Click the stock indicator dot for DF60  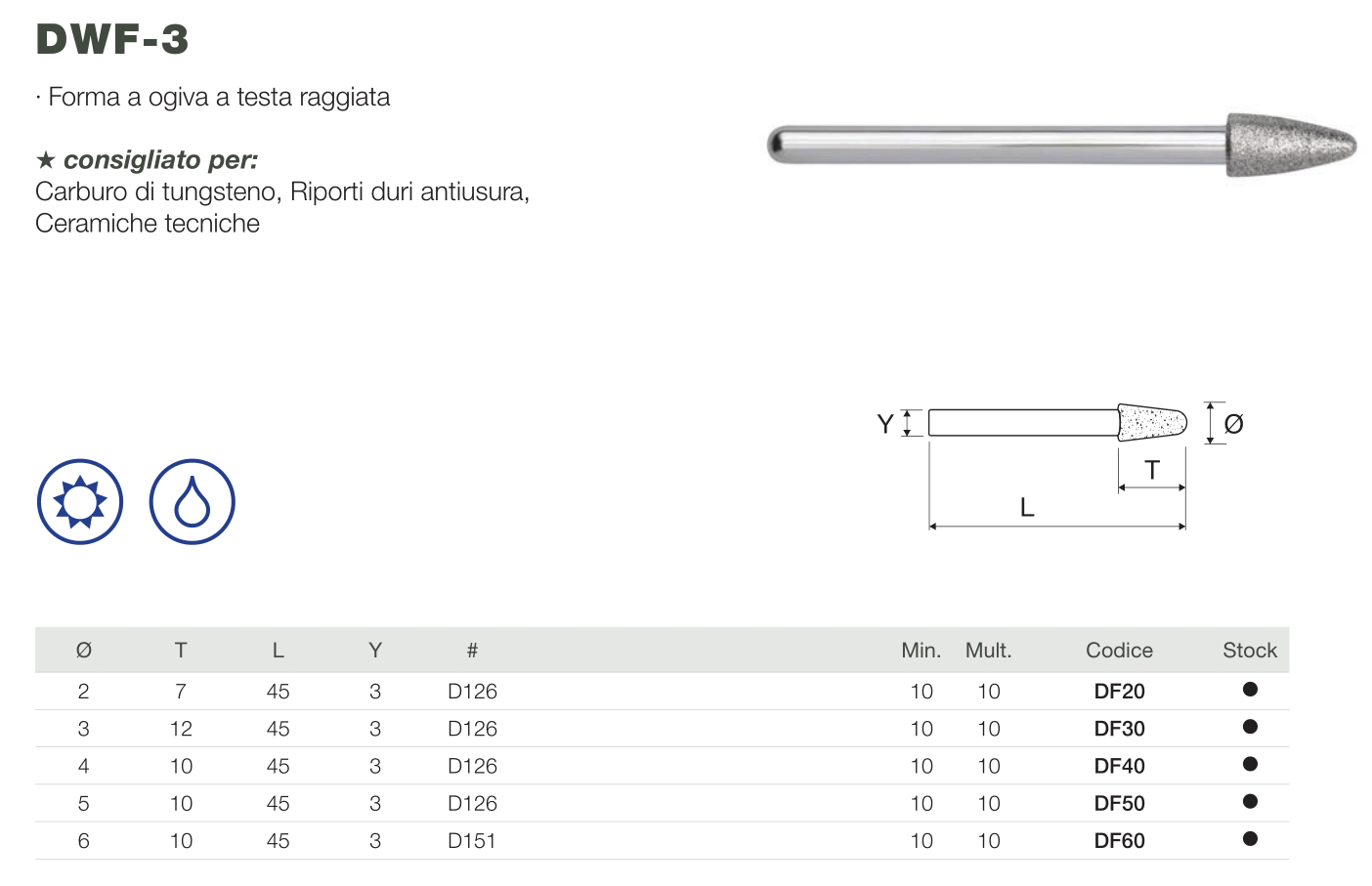(x=1250, y=839)
